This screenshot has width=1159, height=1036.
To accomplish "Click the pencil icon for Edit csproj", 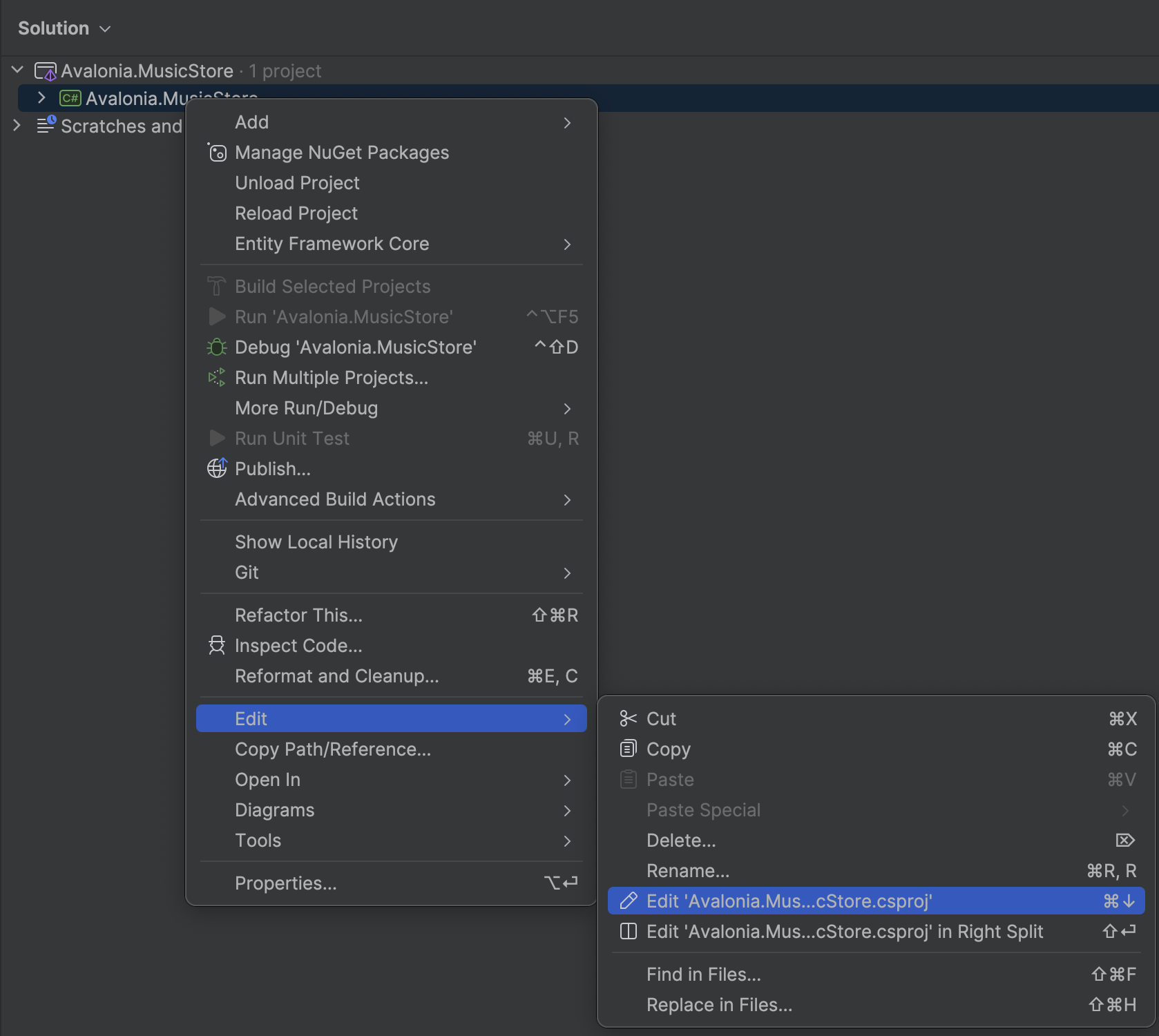I will (628, 901).
